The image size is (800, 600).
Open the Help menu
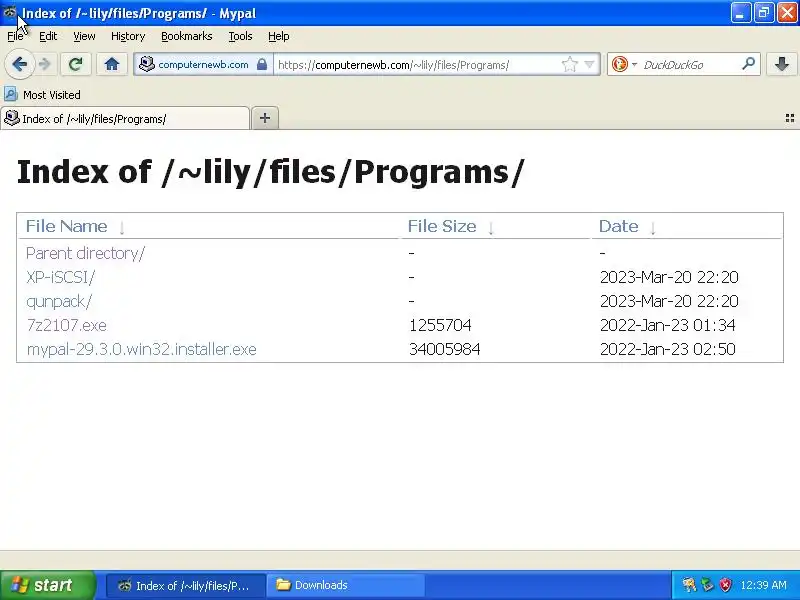(279, 36)
